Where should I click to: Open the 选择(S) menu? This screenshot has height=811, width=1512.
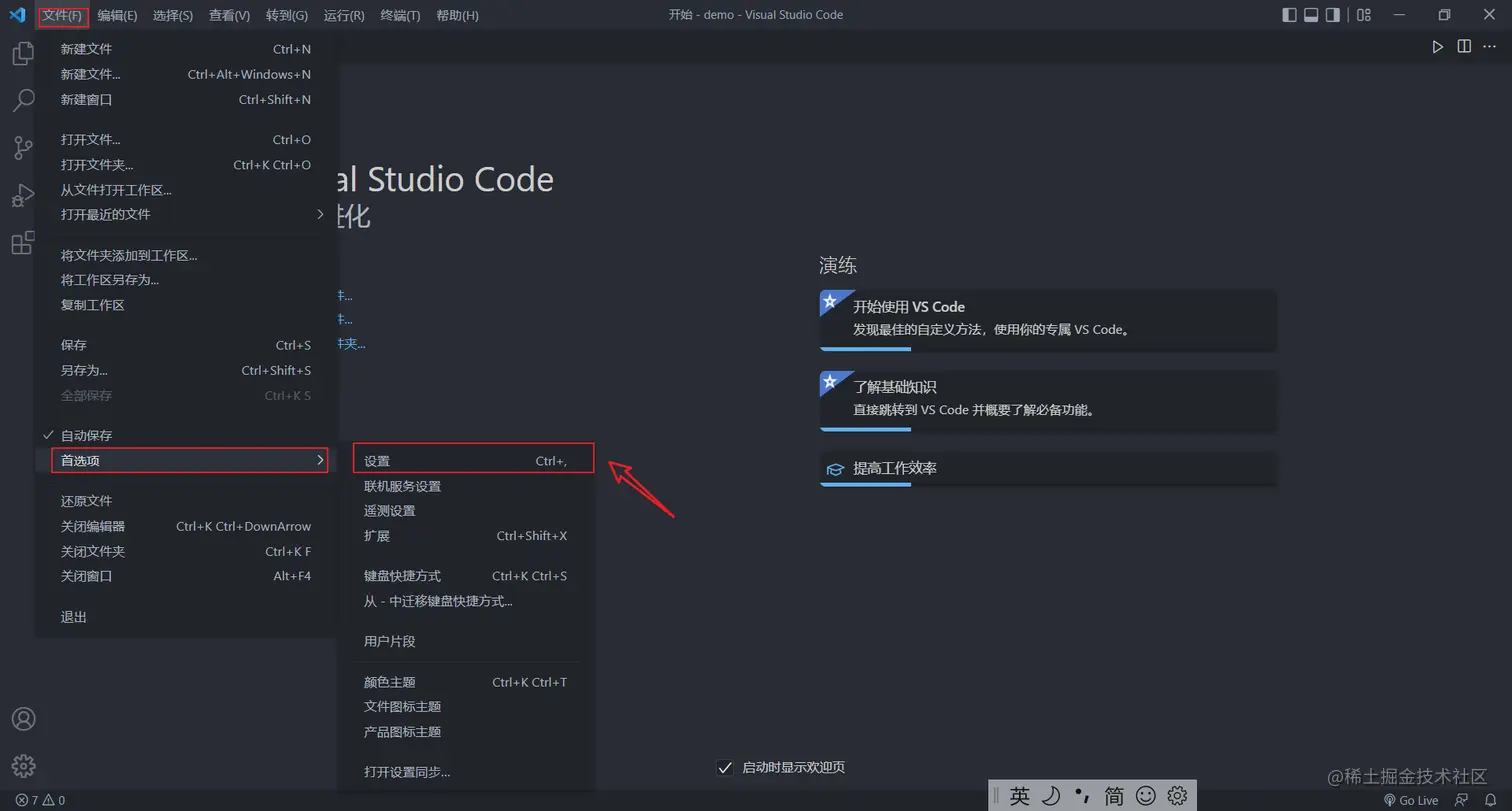(173, 15)
